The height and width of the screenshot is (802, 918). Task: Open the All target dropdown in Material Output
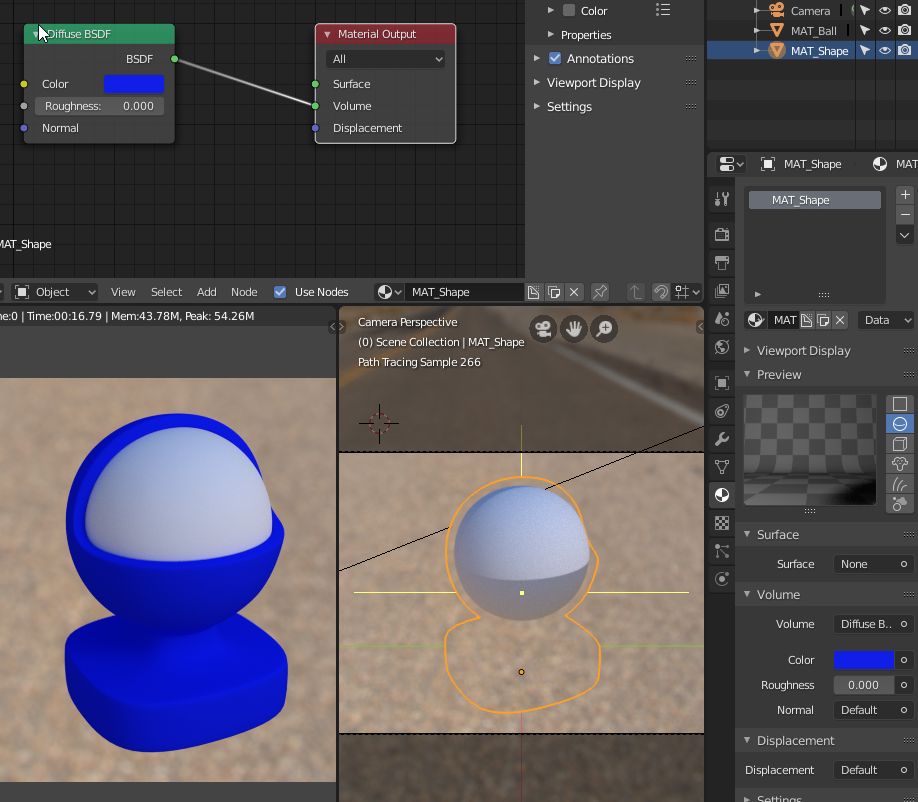[385, 59]
